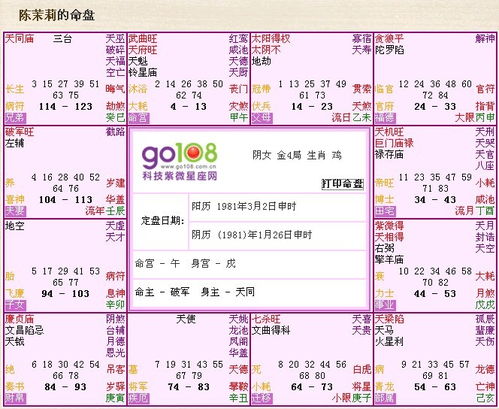
Task: Click the 天使 star in the 辛丑 cell
Action: click(x=186, y=319)
